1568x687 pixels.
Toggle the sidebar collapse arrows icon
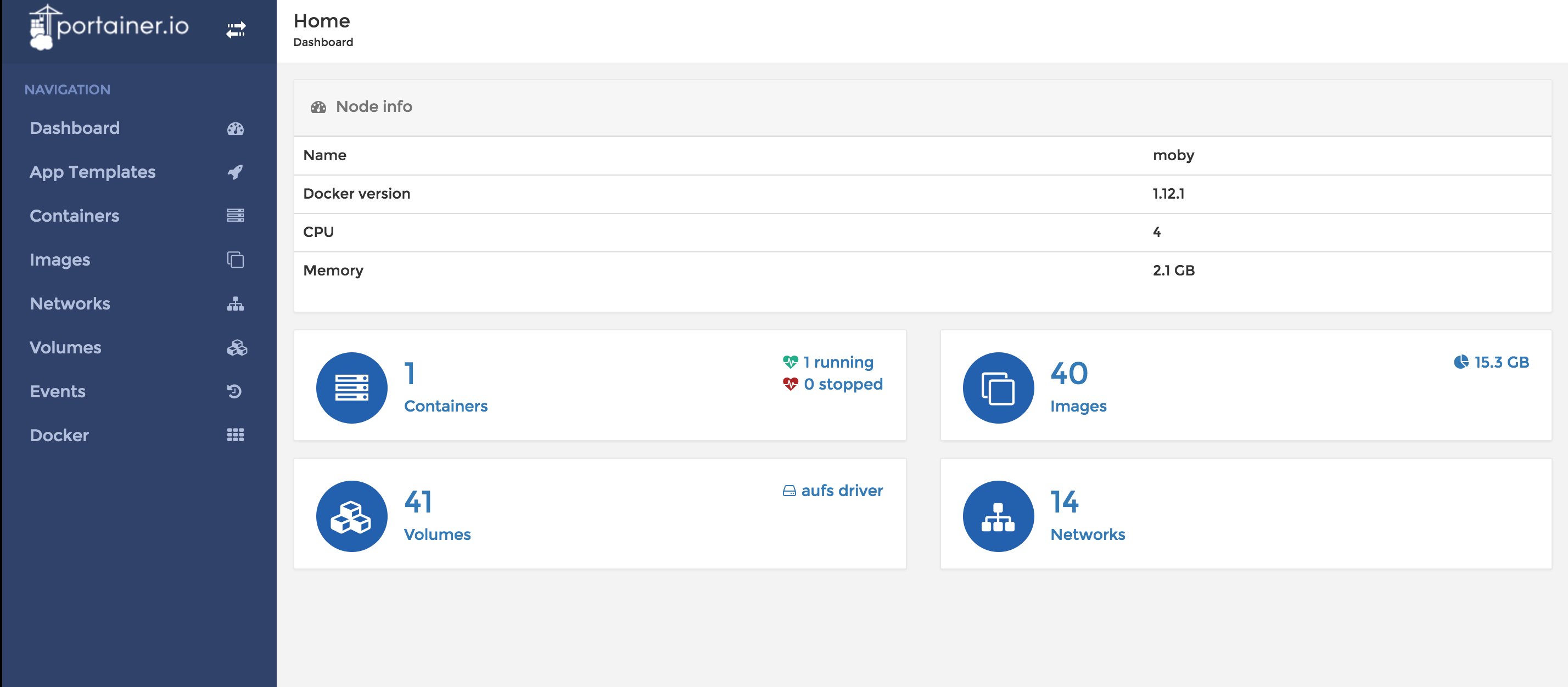click(x=236, y=30)
